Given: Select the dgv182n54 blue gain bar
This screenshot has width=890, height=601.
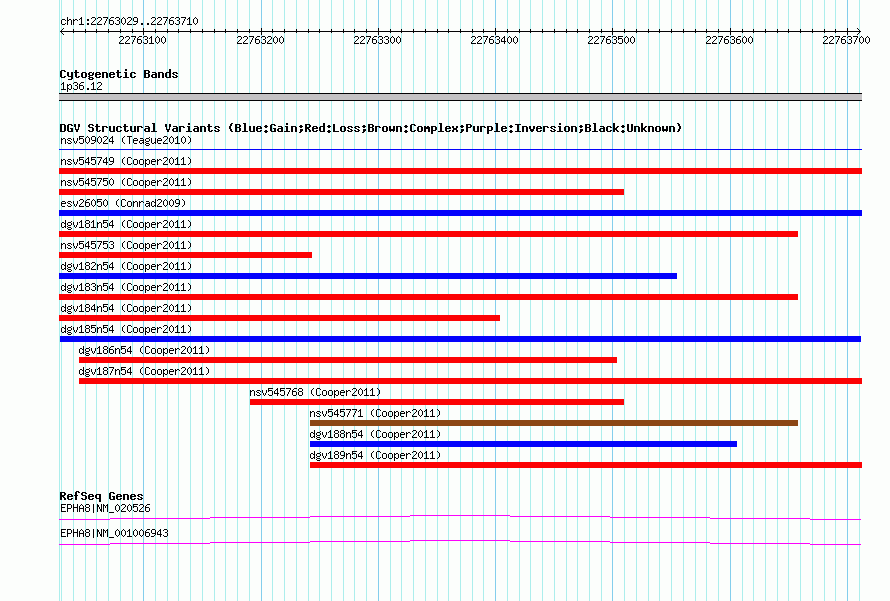Looking at the screenshot, I should (x=368, y=276).
